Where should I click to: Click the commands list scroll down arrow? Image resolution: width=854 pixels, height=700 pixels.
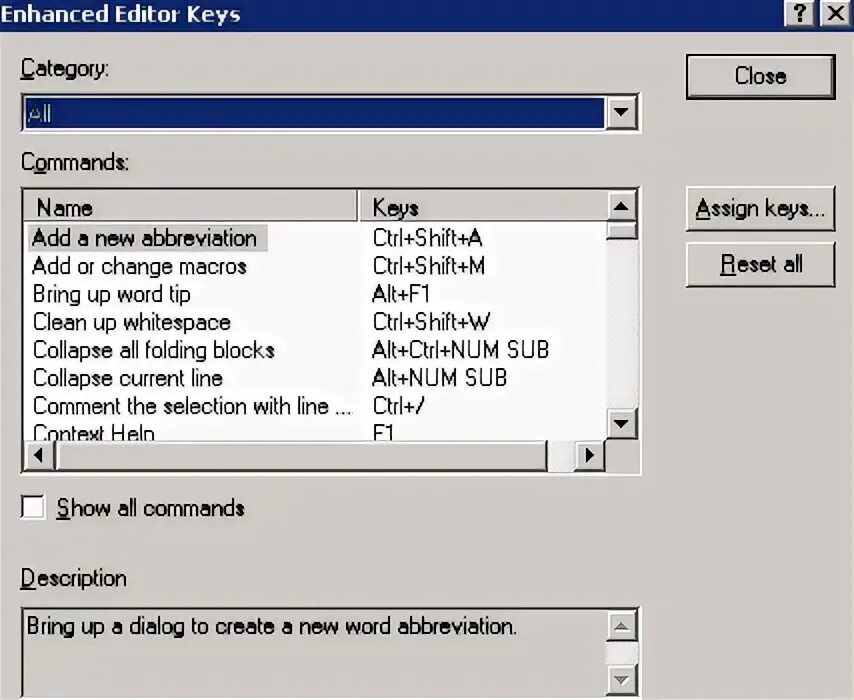(621, 423)
